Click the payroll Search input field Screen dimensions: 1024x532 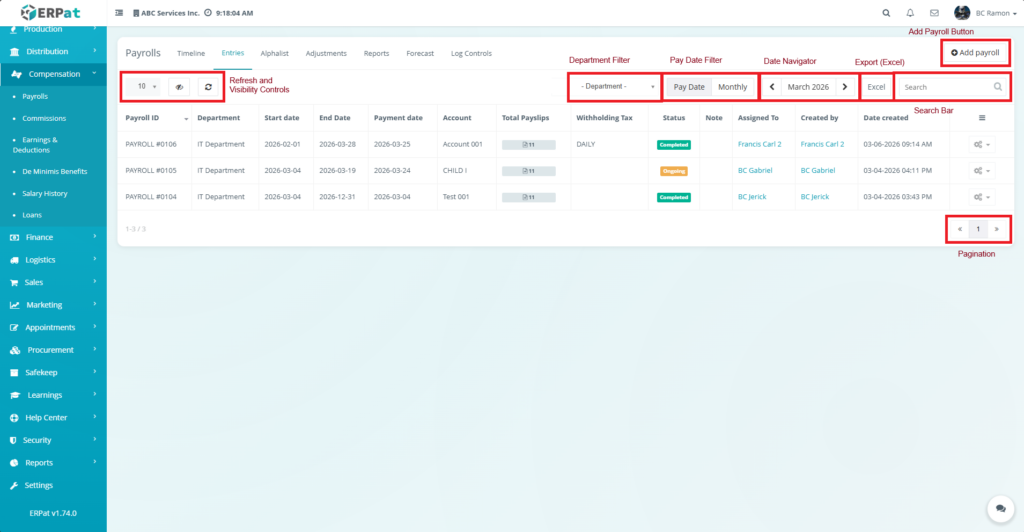pyautogui.click(x=945, y=87)
